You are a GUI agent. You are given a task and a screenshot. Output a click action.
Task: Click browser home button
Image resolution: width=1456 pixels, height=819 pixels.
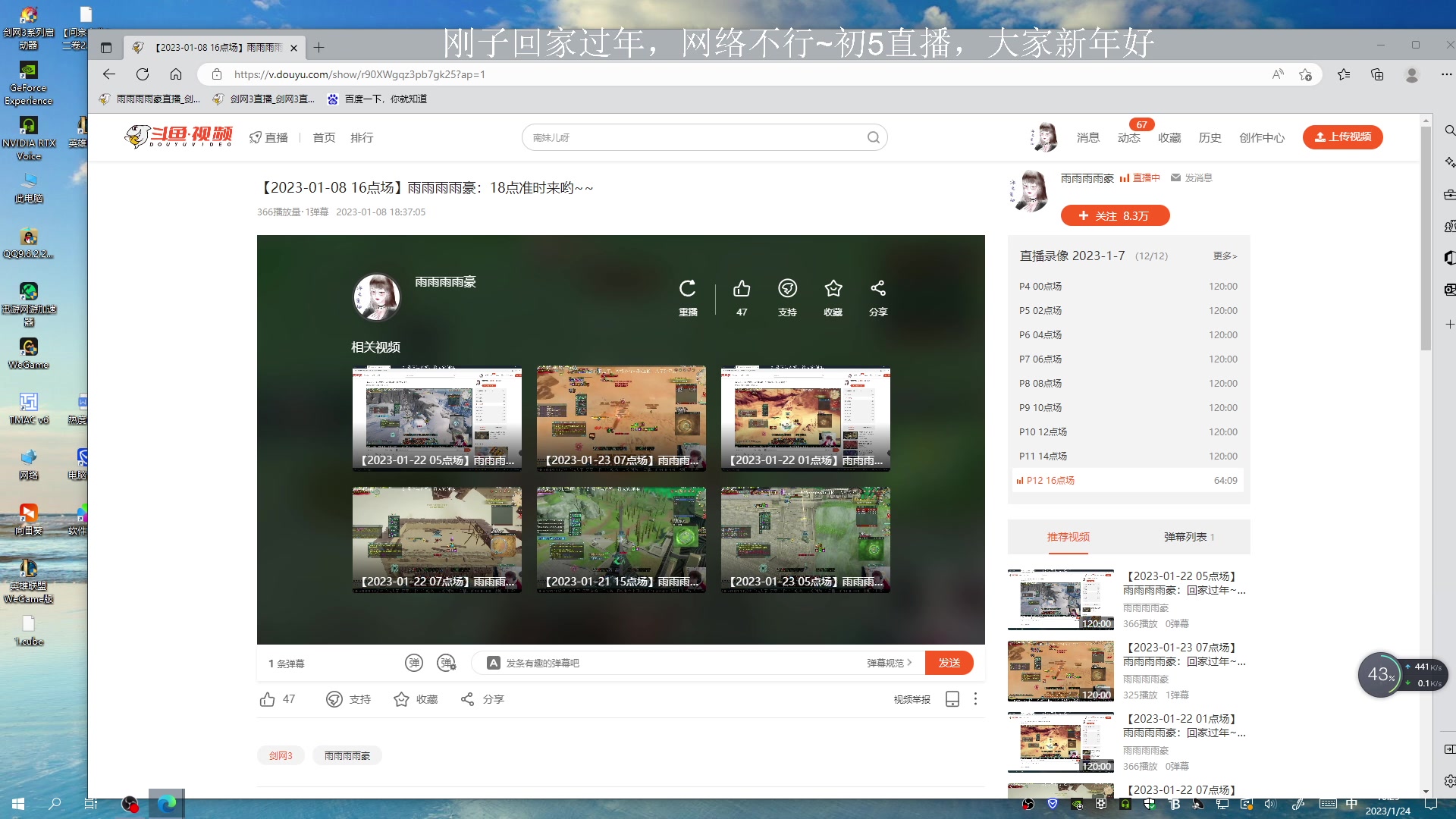click(176, 74)
